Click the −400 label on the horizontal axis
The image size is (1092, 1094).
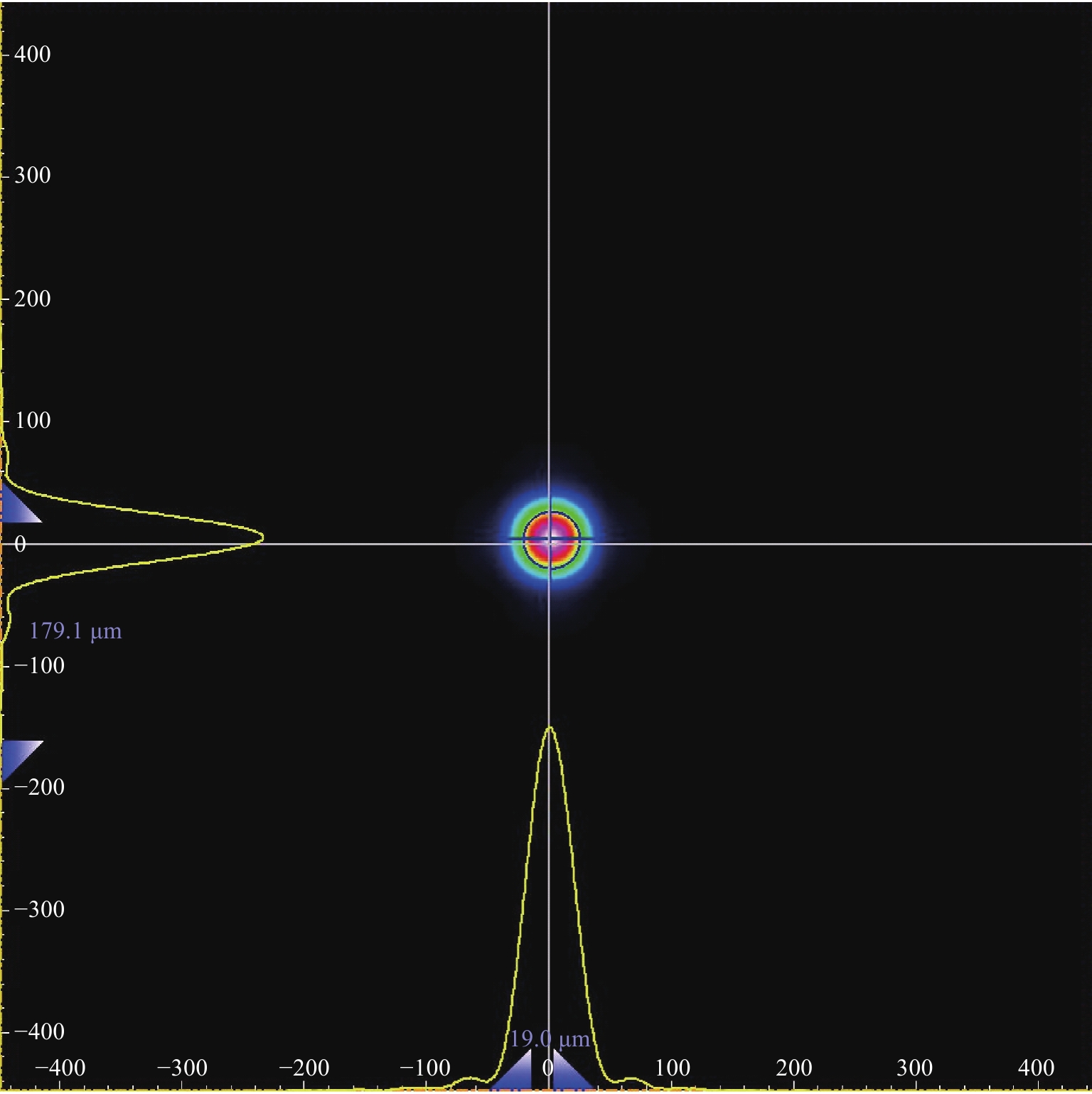pyautogui.click(x=60, y=1068)
